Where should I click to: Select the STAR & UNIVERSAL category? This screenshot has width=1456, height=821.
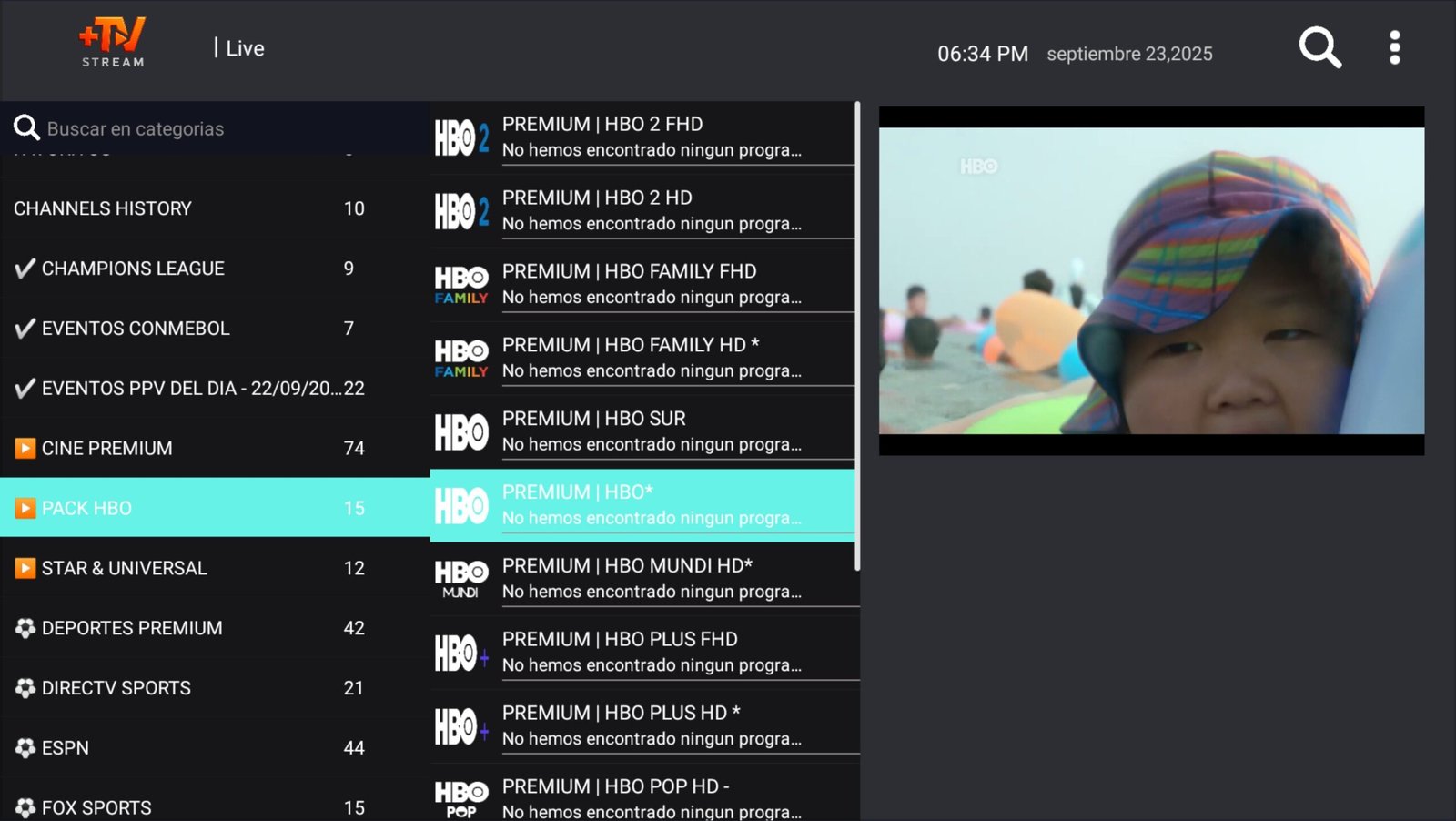pyautogui.click(x=125, y=568)
